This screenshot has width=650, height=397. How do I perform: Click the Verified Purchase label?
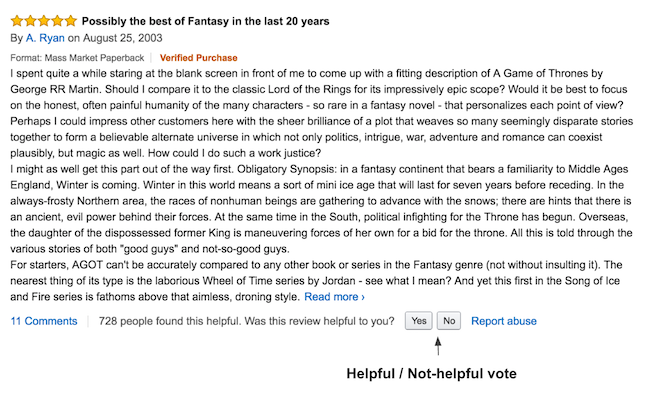[x=199, y=58]
